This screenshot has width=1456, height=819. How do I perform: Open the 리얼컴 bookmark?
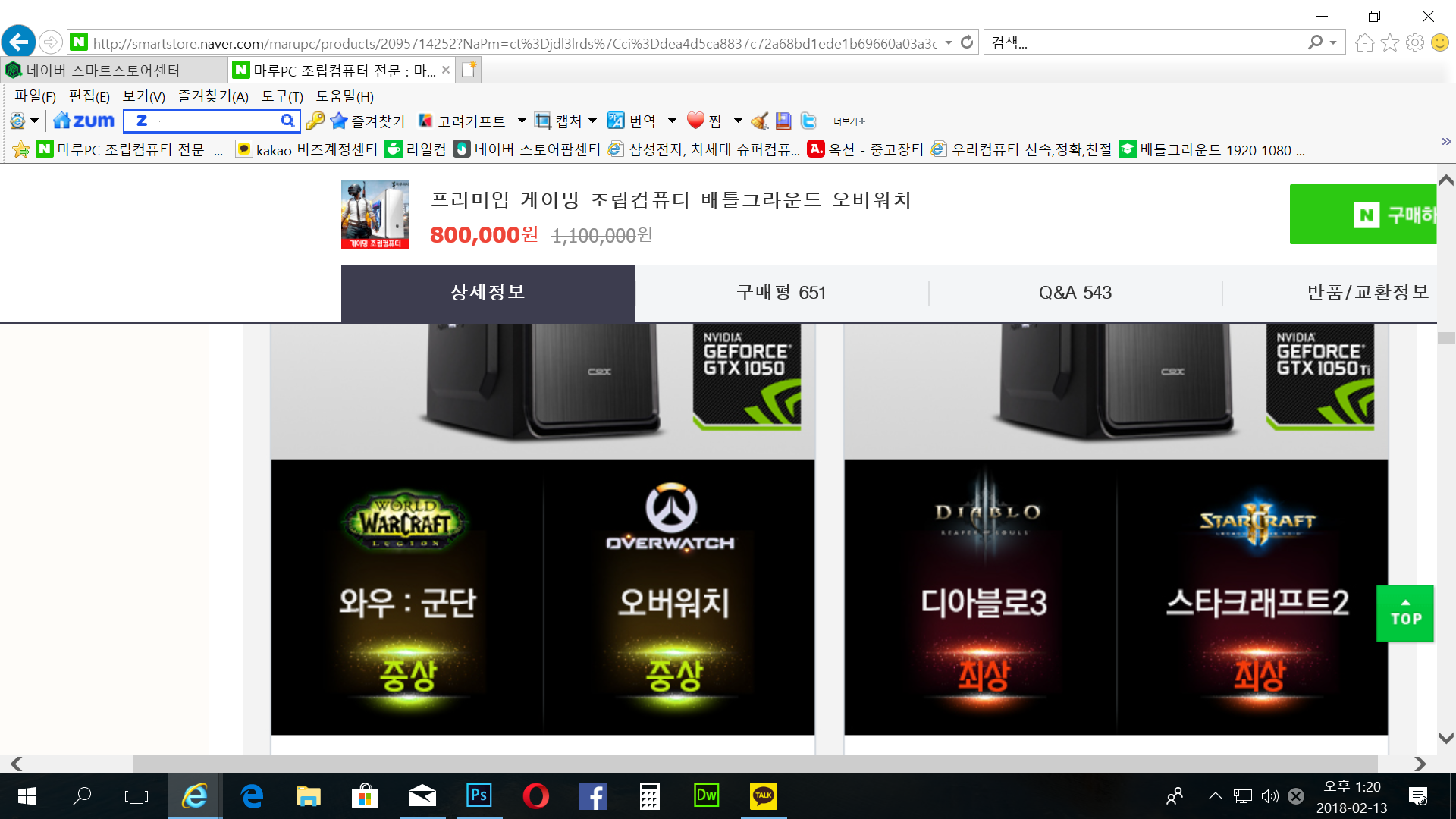pos(416,150)
